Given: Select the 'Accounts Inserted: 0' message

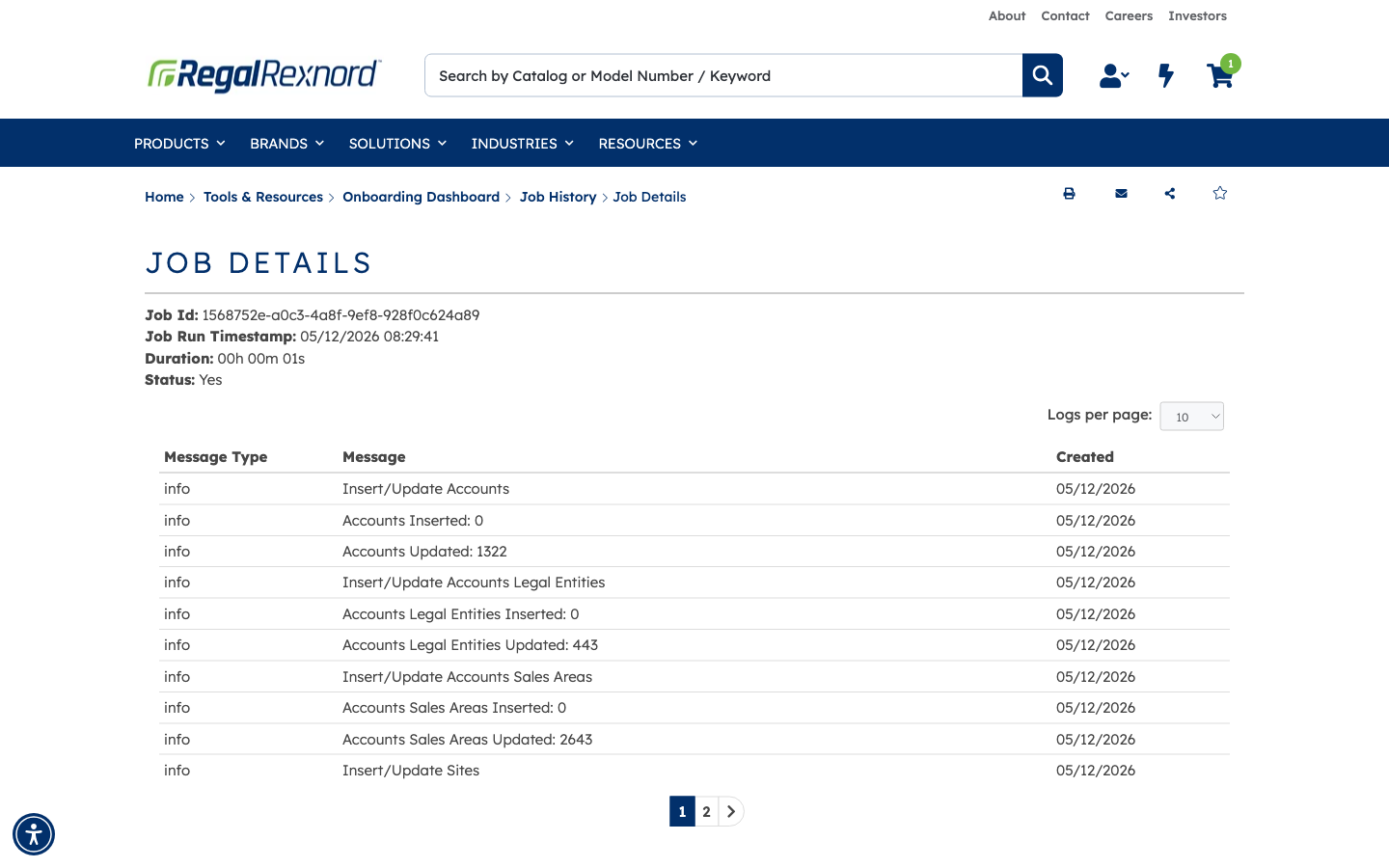Looking at the screenshot, I should (413, 521).
